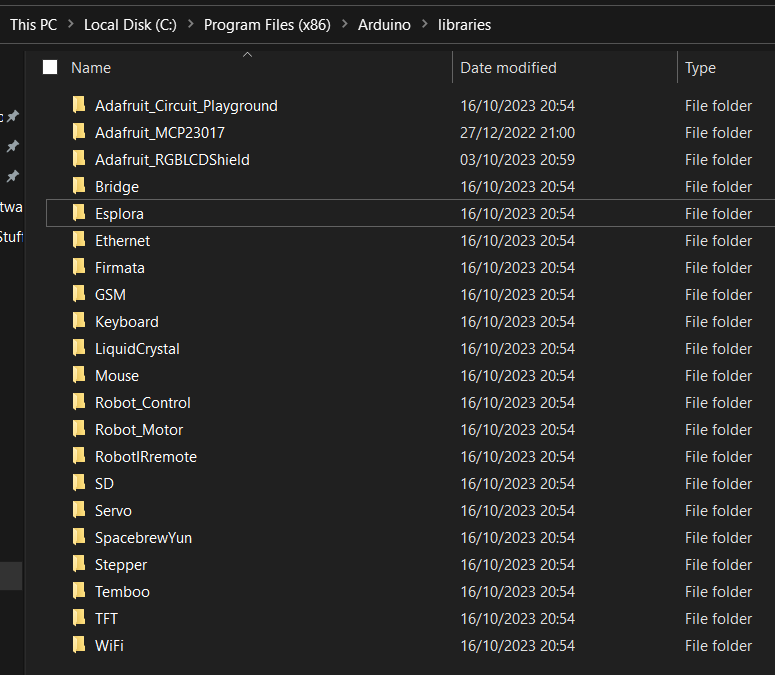775x675 pixels.
Task: Click the libraries breadcrumb segment
Action: [x=464, y=25]
